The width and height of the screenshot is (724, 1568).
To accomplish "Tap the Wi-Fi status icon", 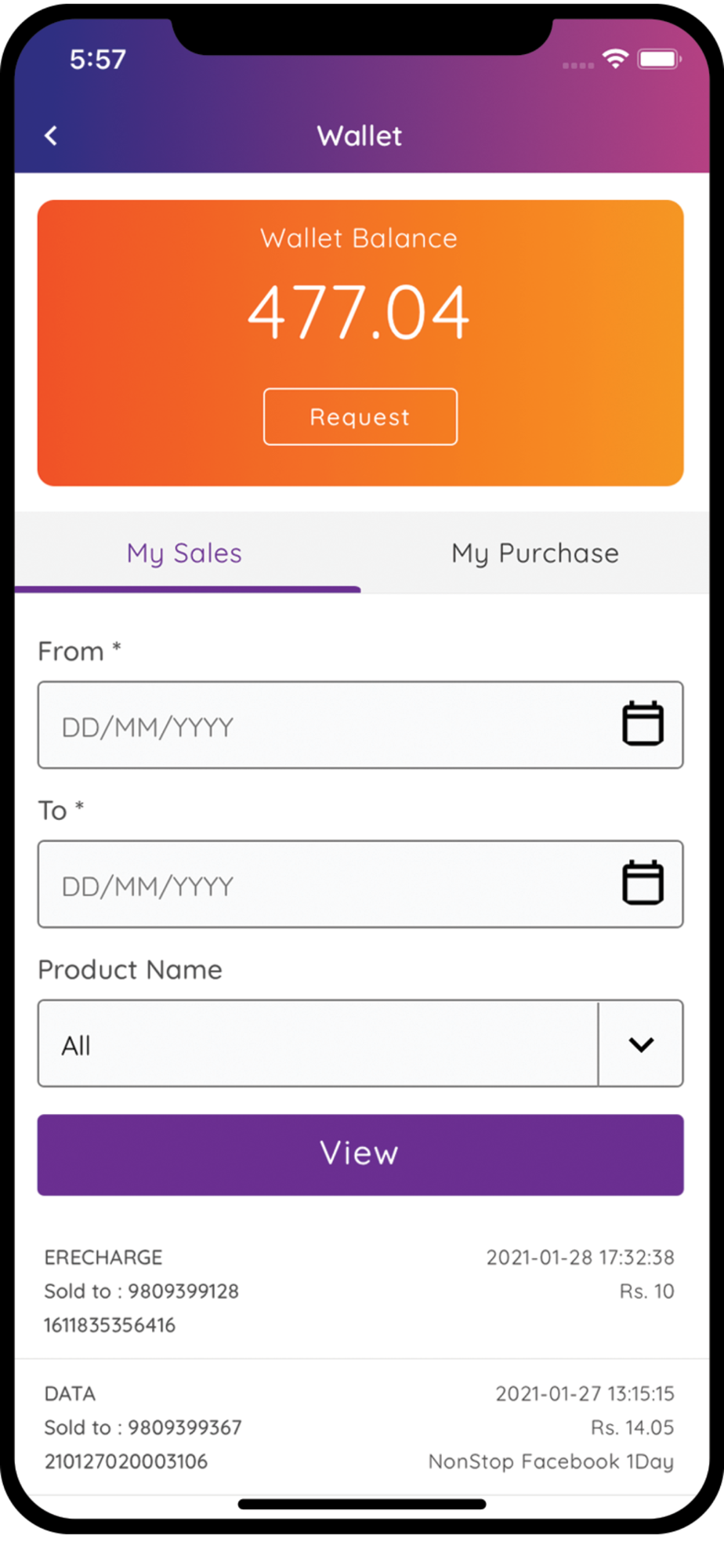I will [x=616, y=59].
